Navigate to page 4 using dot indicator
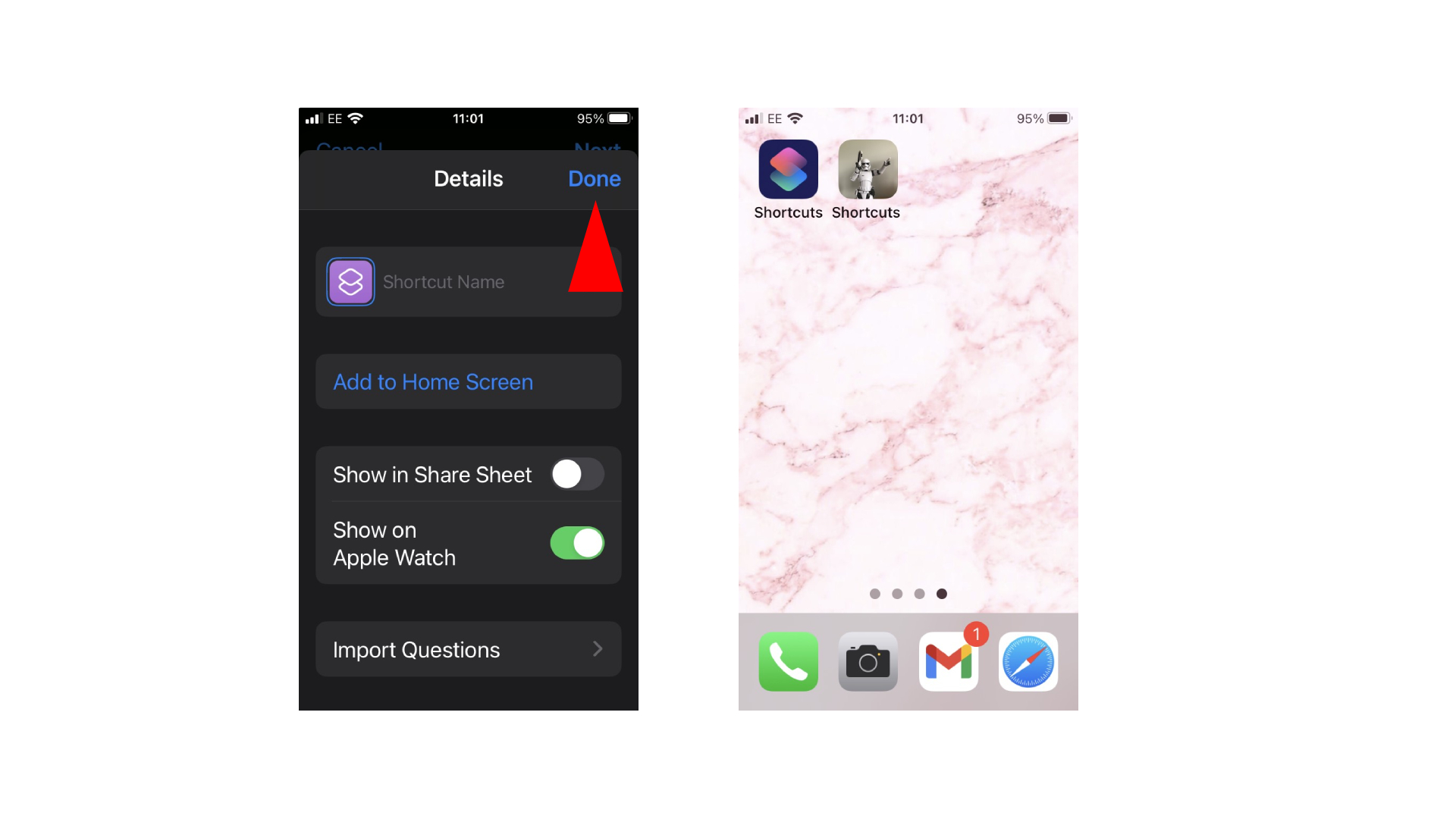The width and height of the screenshot is (1456, 819). [x=940, y=594]
